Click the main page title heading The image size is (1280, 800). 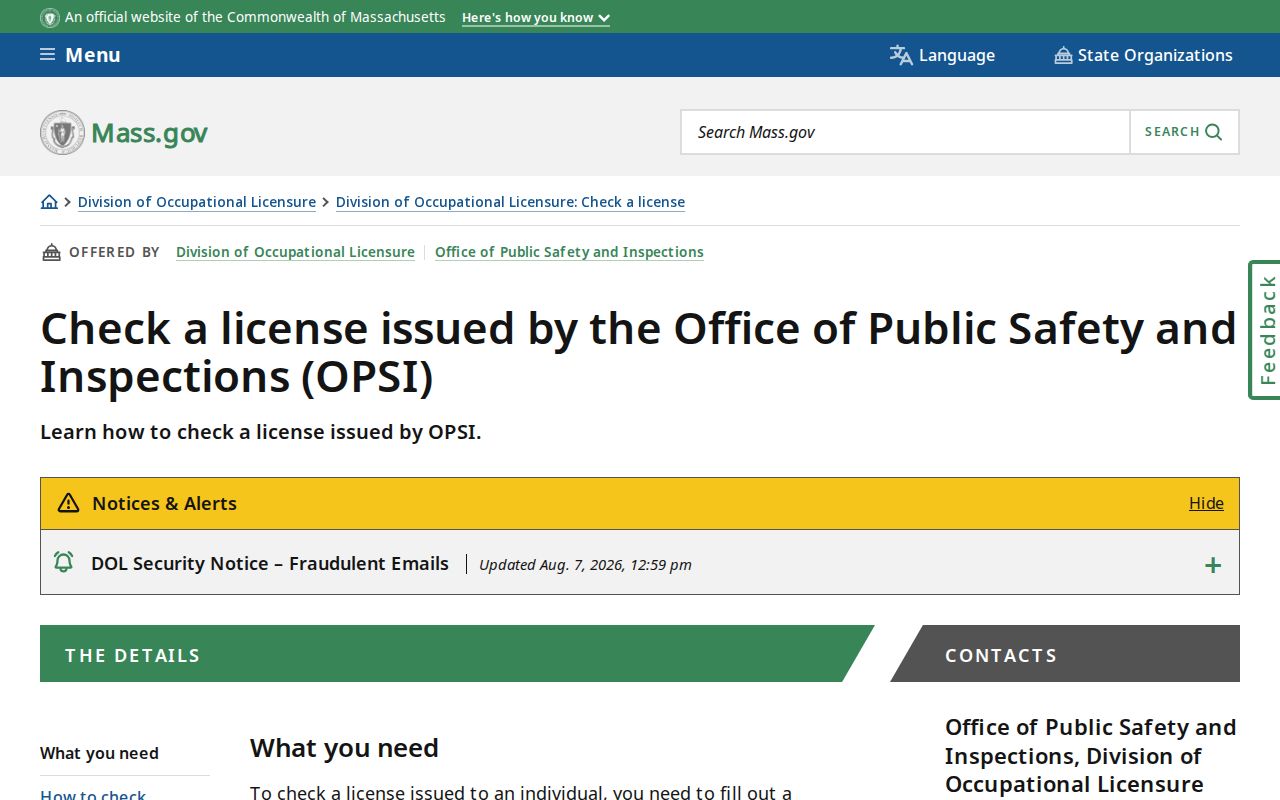point(639,352)
